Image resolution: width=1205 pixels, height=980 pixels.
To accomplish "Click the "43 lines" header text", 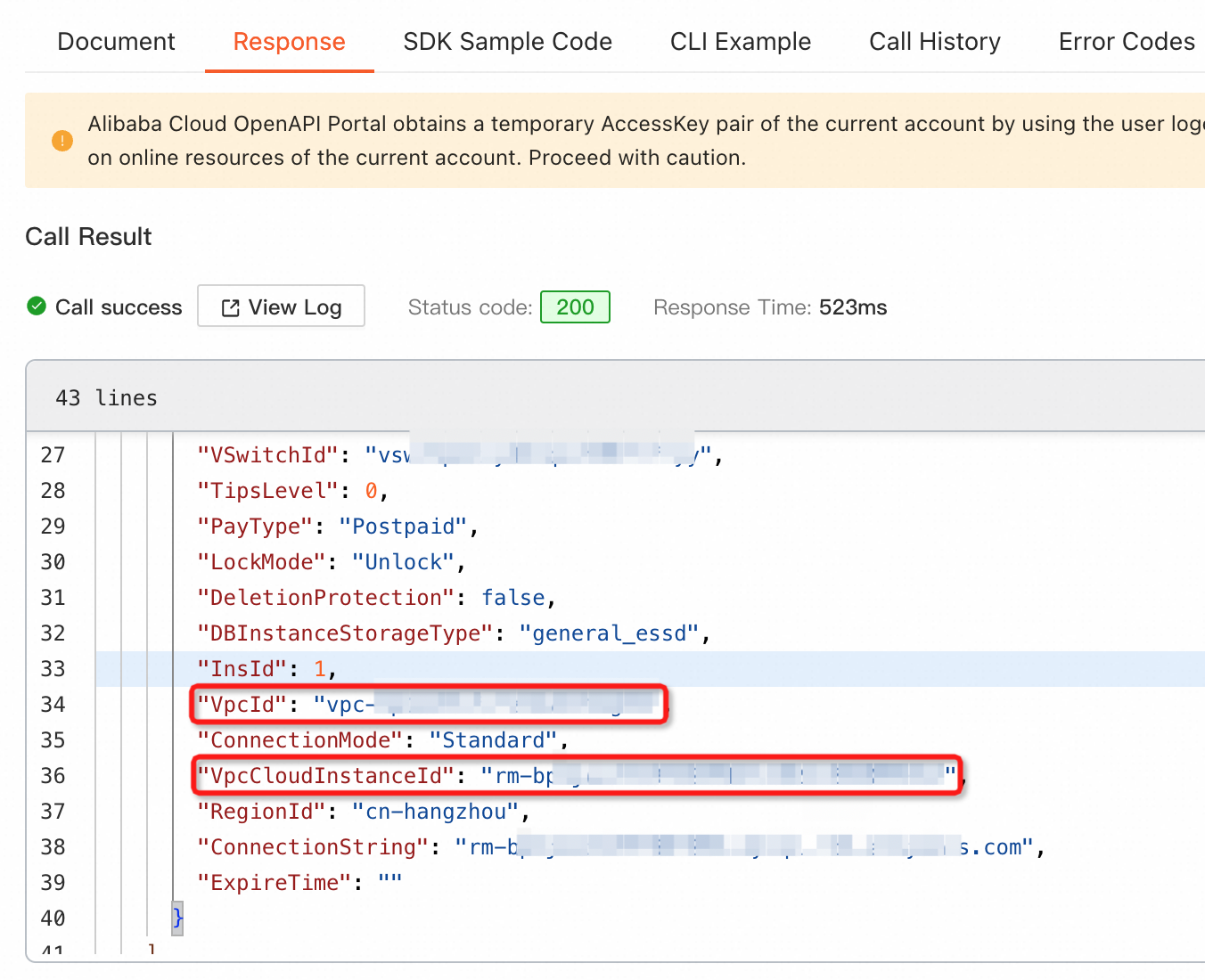I will tap(106, 398).
